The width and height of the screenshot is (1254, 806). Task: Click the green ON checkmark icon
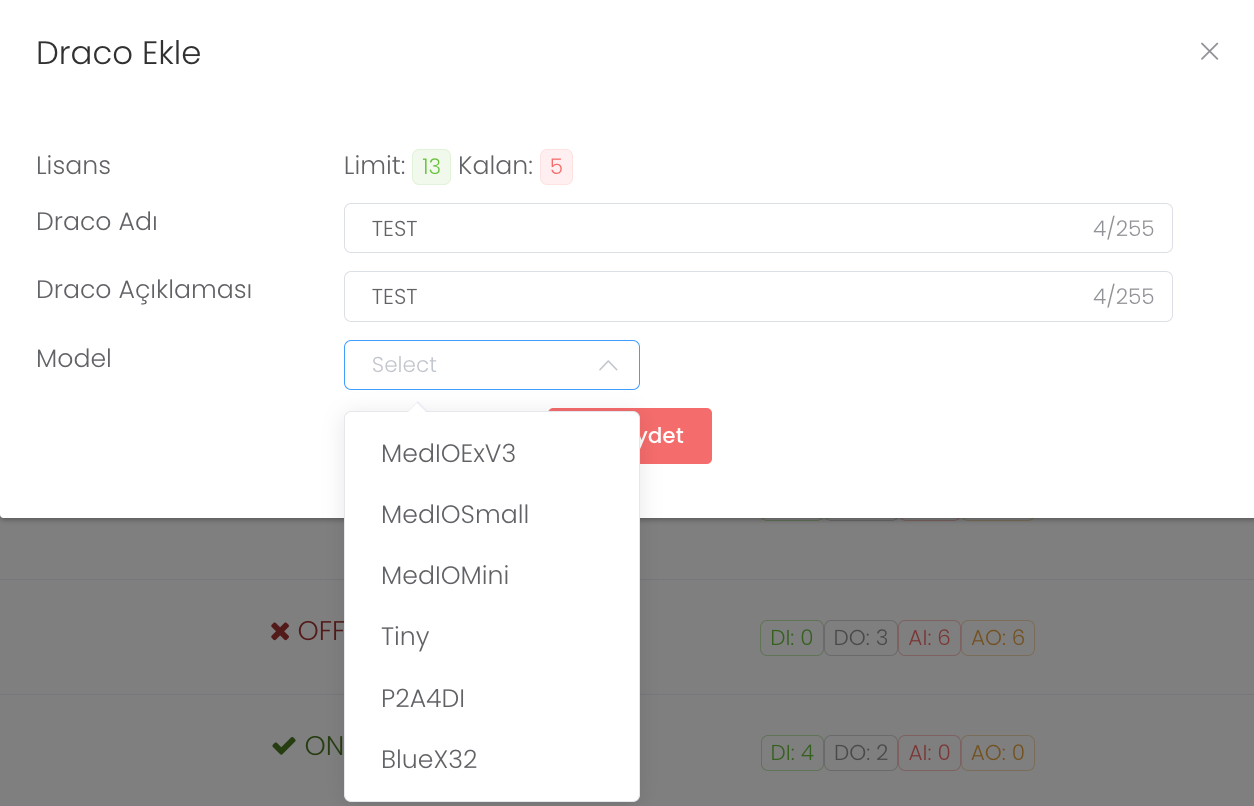[x=283, y=746]
